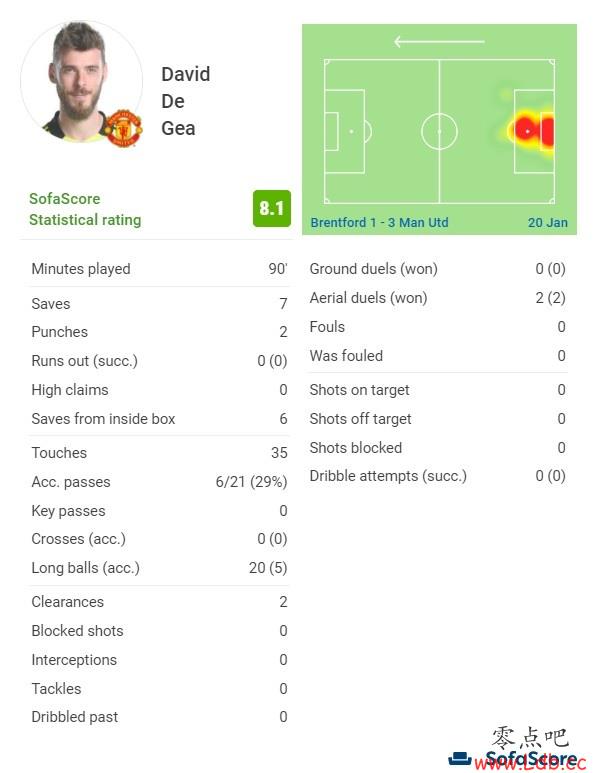Click the 20 Jan match date
The width and height of the screenshot is (596, 773).
click(x=548, y=222)
